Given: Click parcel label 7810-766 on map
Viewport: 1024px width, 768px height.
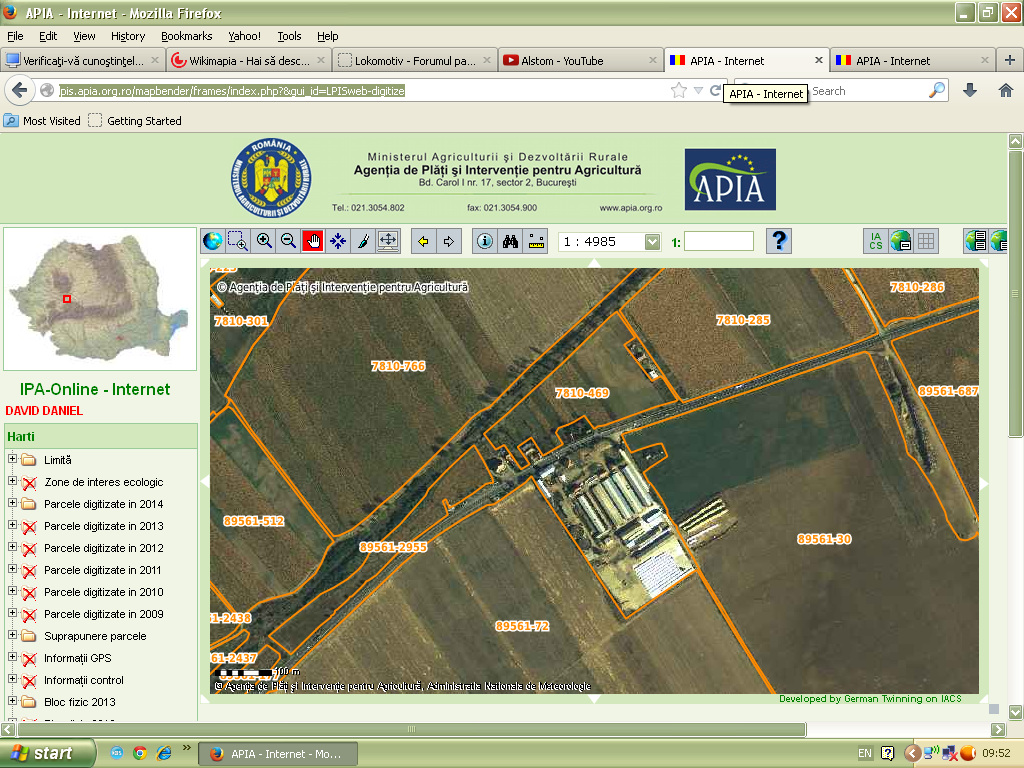Looking at the screenshot, I should [x=398, y=366].
